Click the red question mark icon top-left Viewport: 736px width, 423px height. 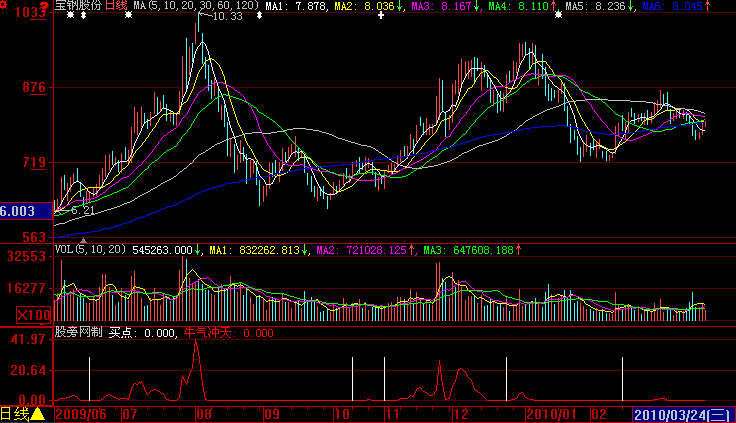[4, 6]
